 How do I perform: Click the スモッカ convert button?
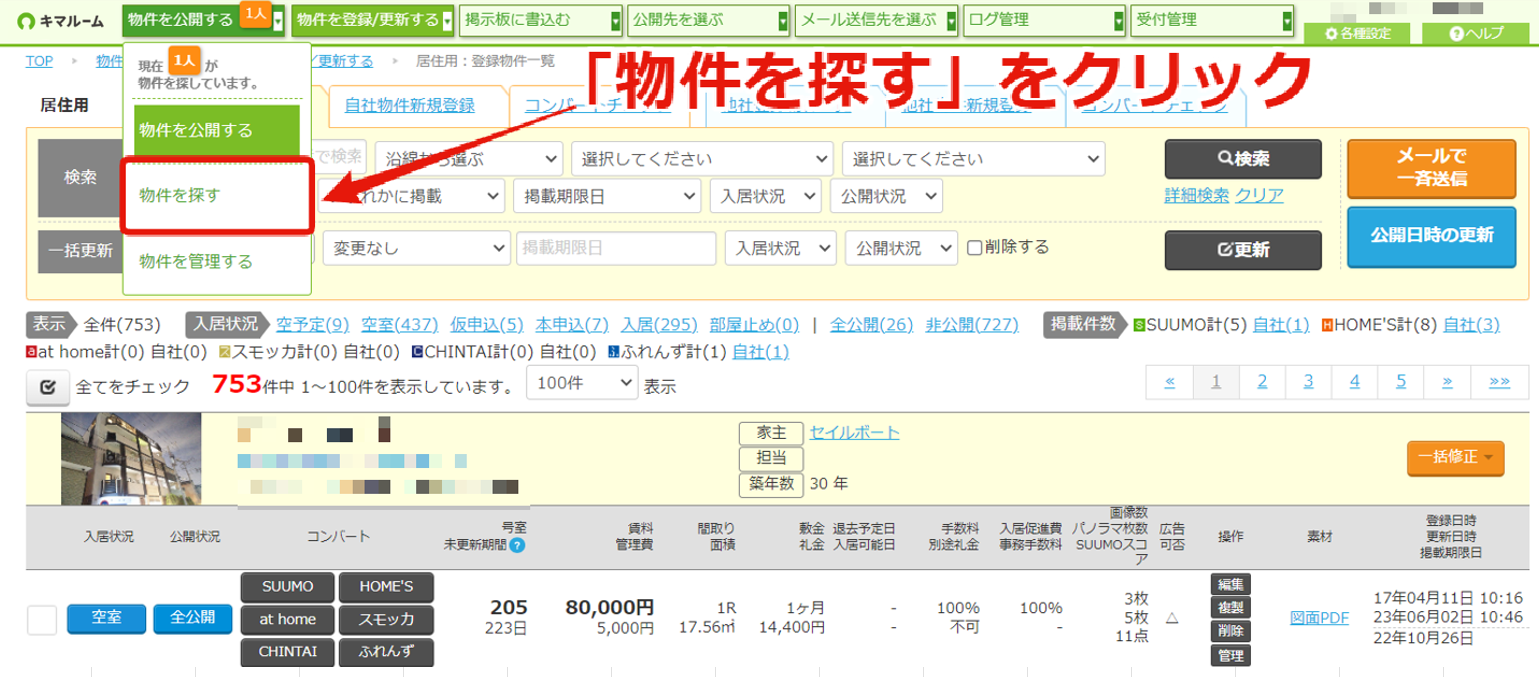click(386, 620)
